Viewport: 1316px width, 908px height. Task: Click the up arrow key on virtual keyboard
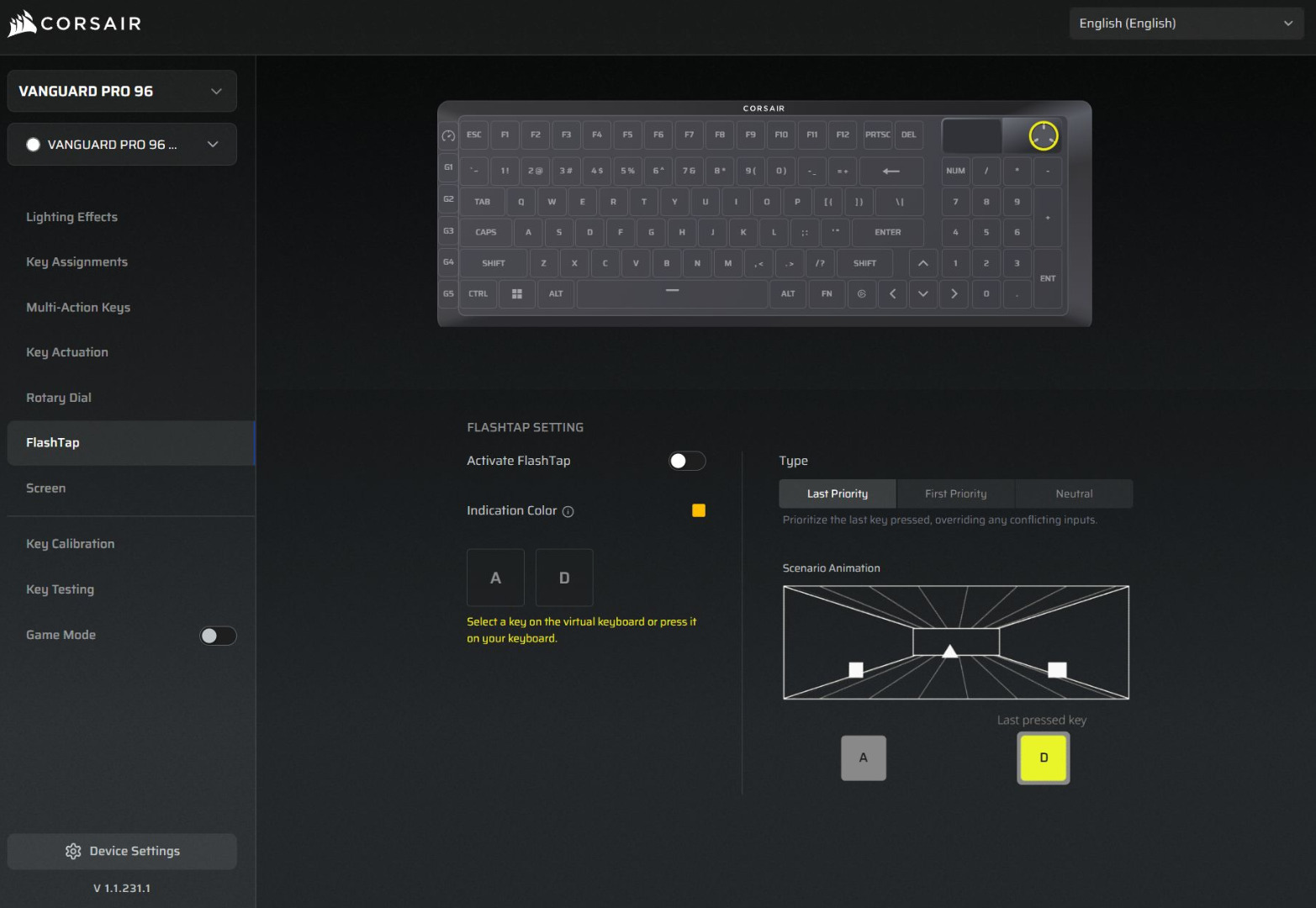pos(922,263)
